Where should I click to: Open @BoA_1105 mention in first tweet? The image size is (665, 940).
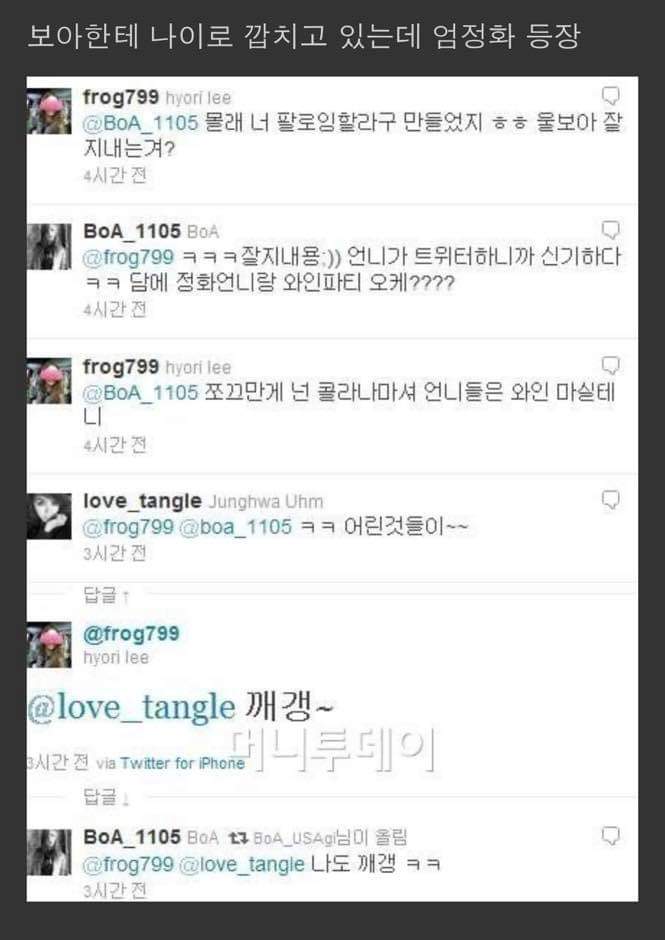(141, 123)
